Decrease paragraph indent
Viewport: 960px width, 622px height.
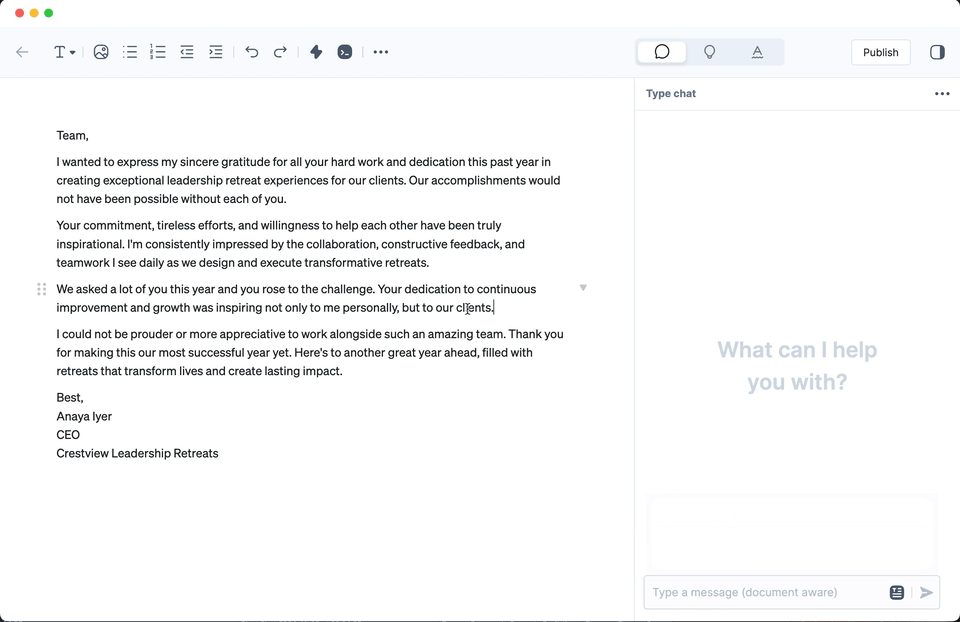click(187, 52)
